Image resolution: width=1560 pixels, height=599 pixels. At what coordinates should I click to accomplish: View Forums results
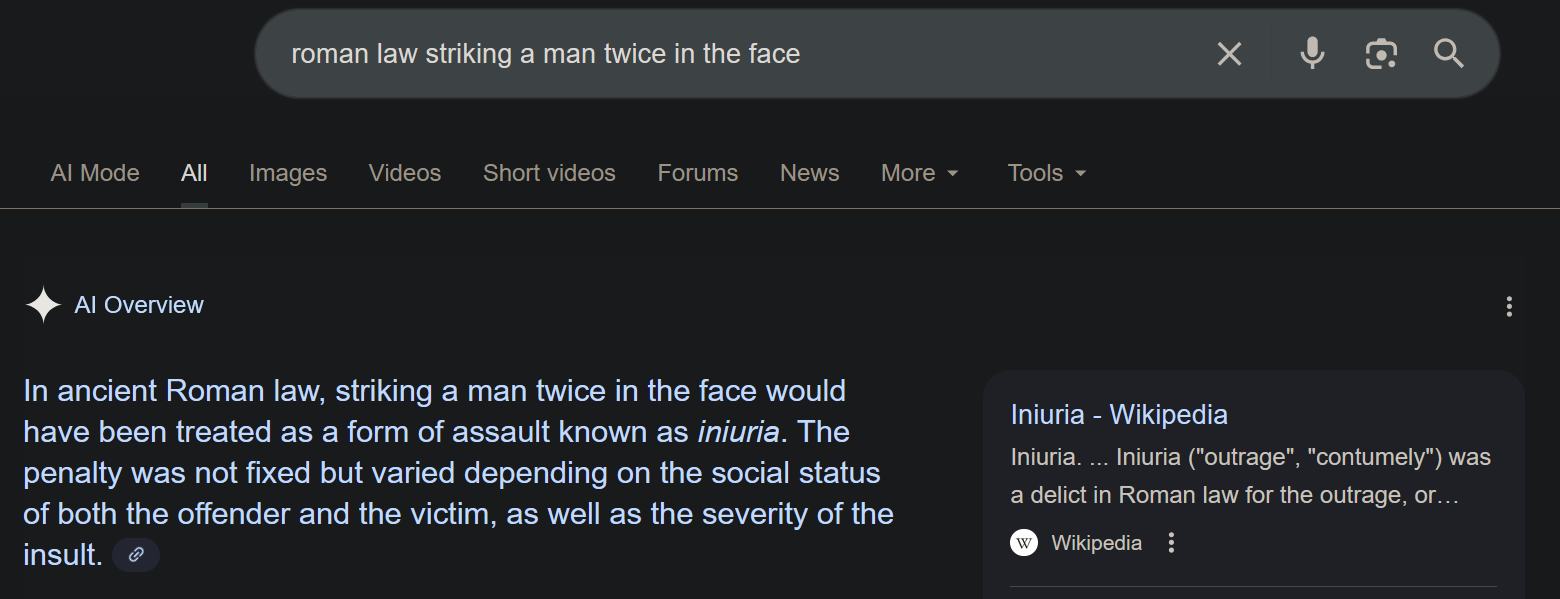point(697,173)
